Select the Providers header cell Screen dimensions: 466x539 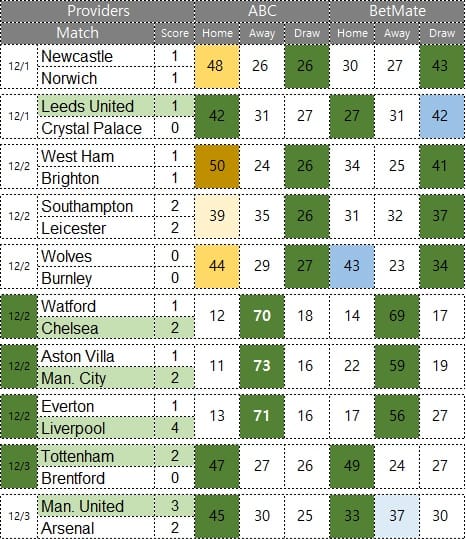click(98, 11)
